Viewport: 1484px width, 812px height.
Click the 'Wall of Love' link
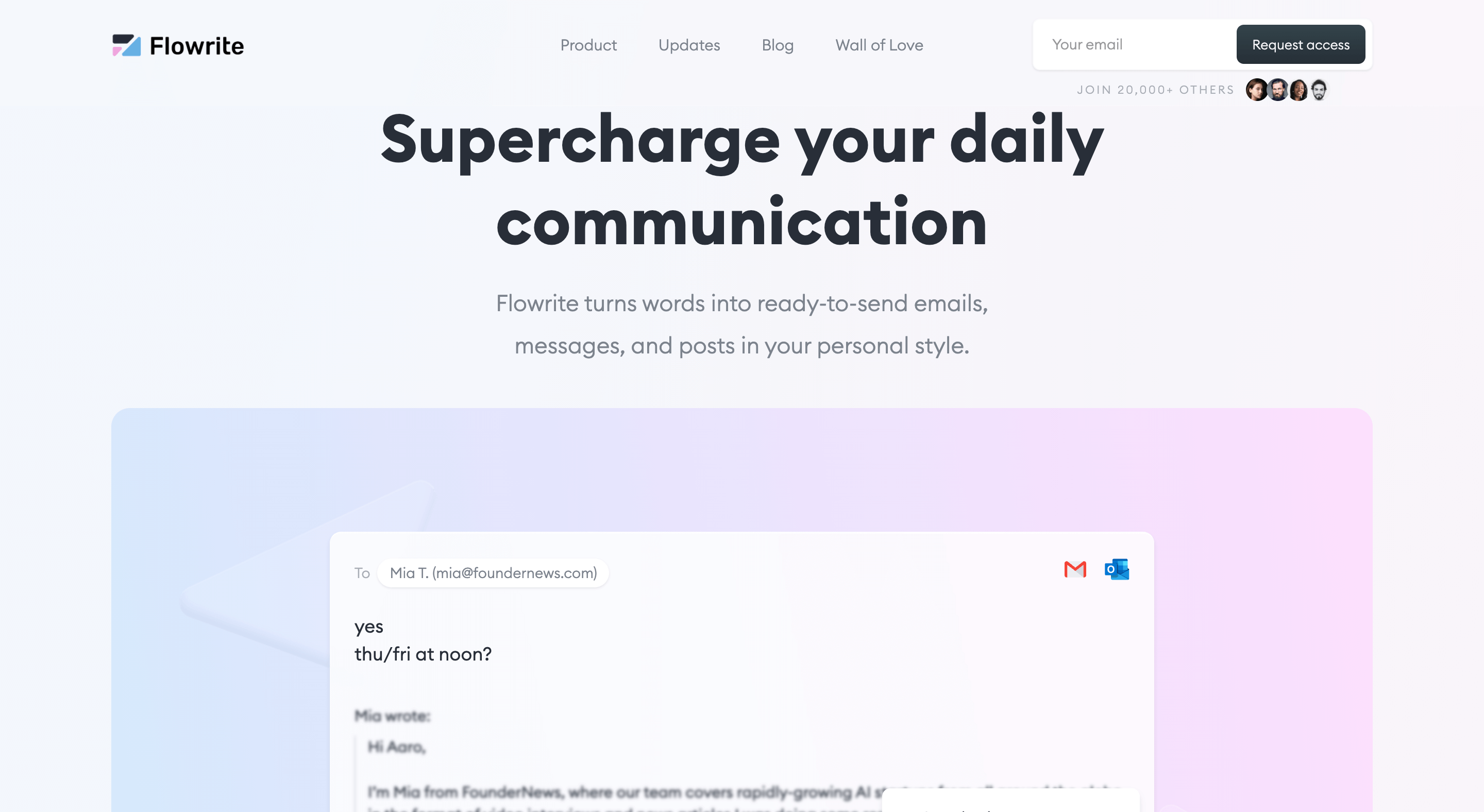point(879,44)
